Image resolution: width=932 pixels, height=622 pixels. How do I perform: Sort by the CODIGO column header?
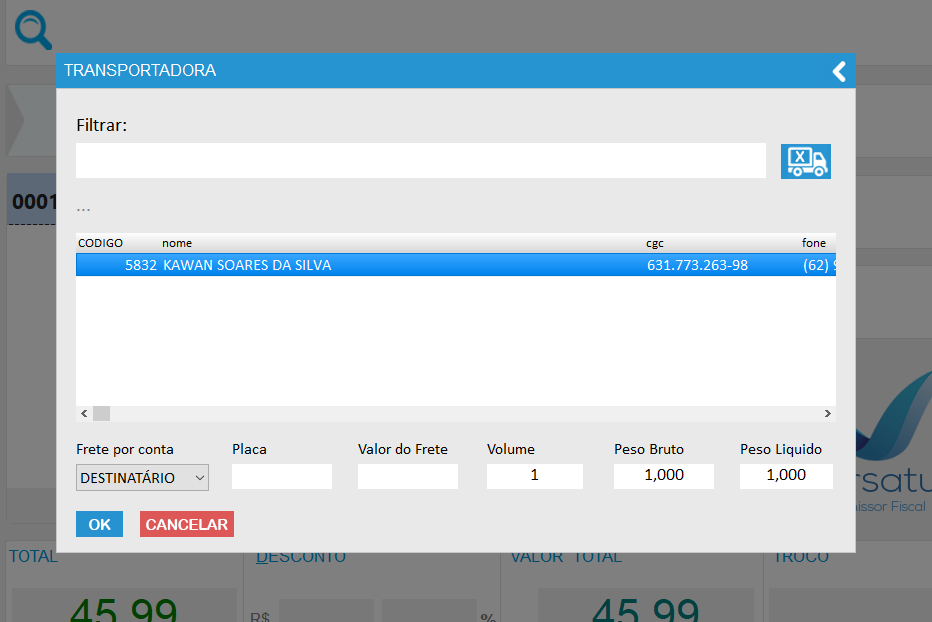(x=100, y=243)
